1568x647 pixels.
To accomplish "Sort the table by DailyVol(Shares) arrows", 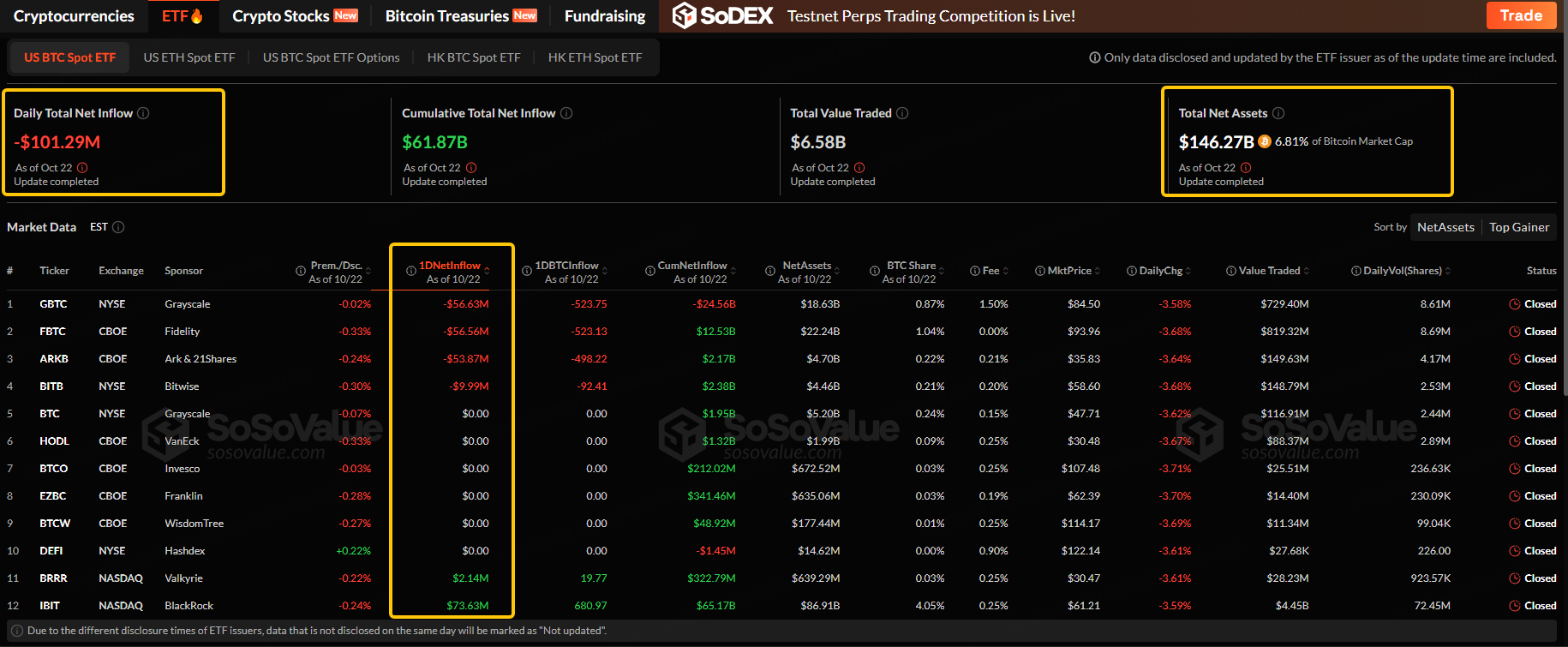I will click(x=1448, y=271).
